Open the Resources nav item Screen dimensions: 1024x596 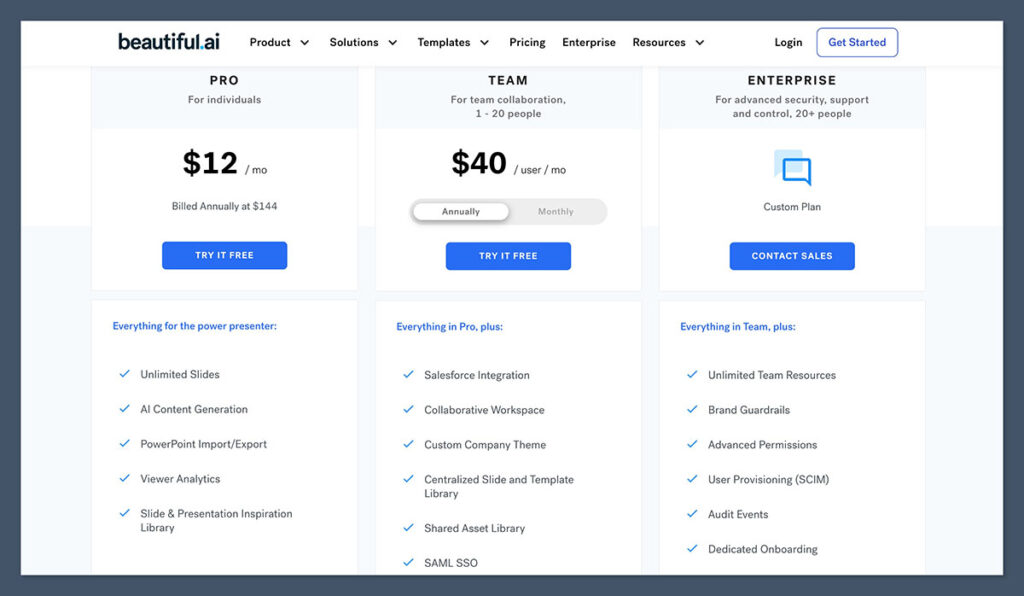click(x=659, y=42)
